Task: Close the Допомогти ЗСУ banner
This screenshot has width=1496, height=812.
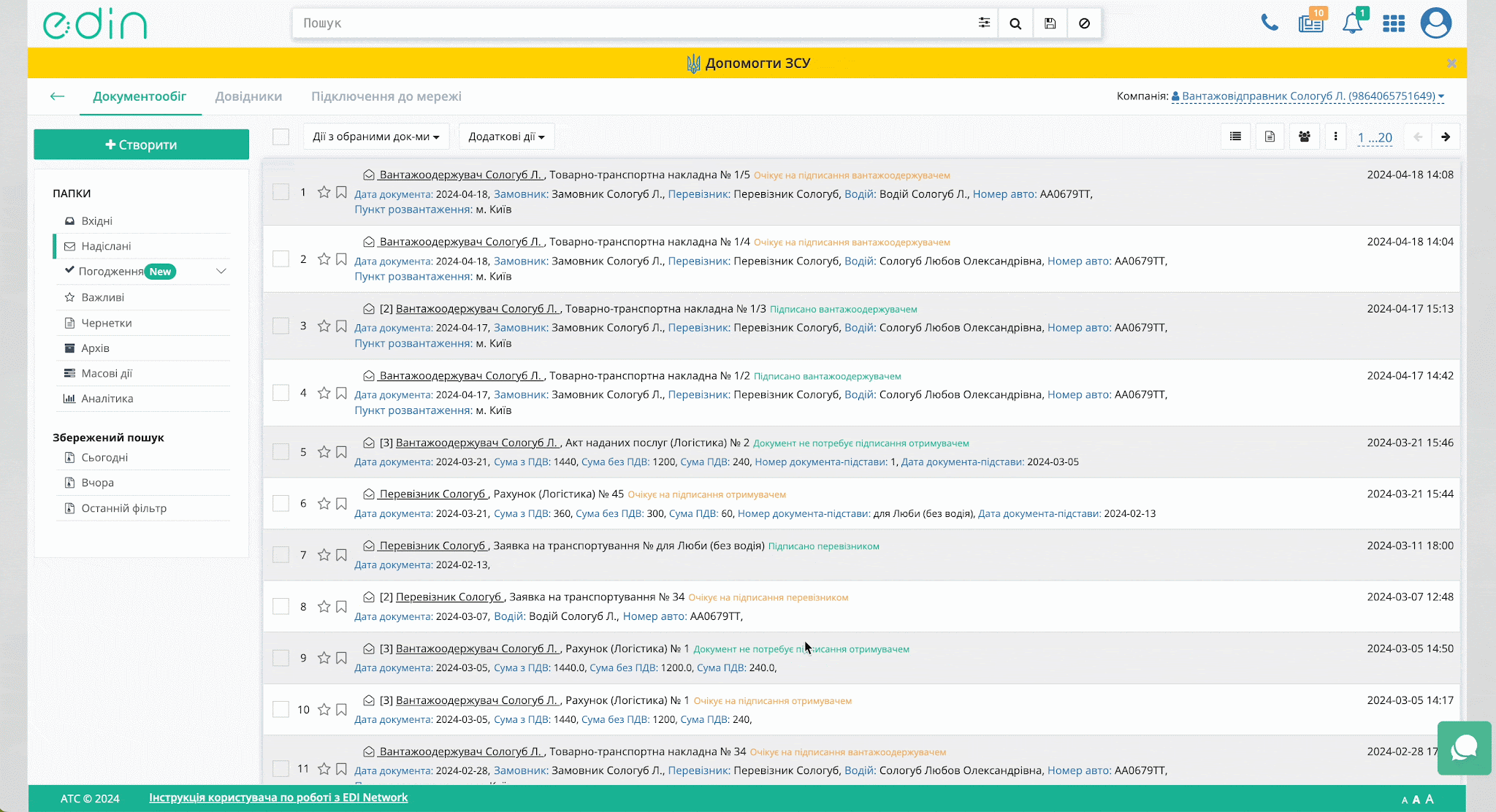Action: [1451, 64]
